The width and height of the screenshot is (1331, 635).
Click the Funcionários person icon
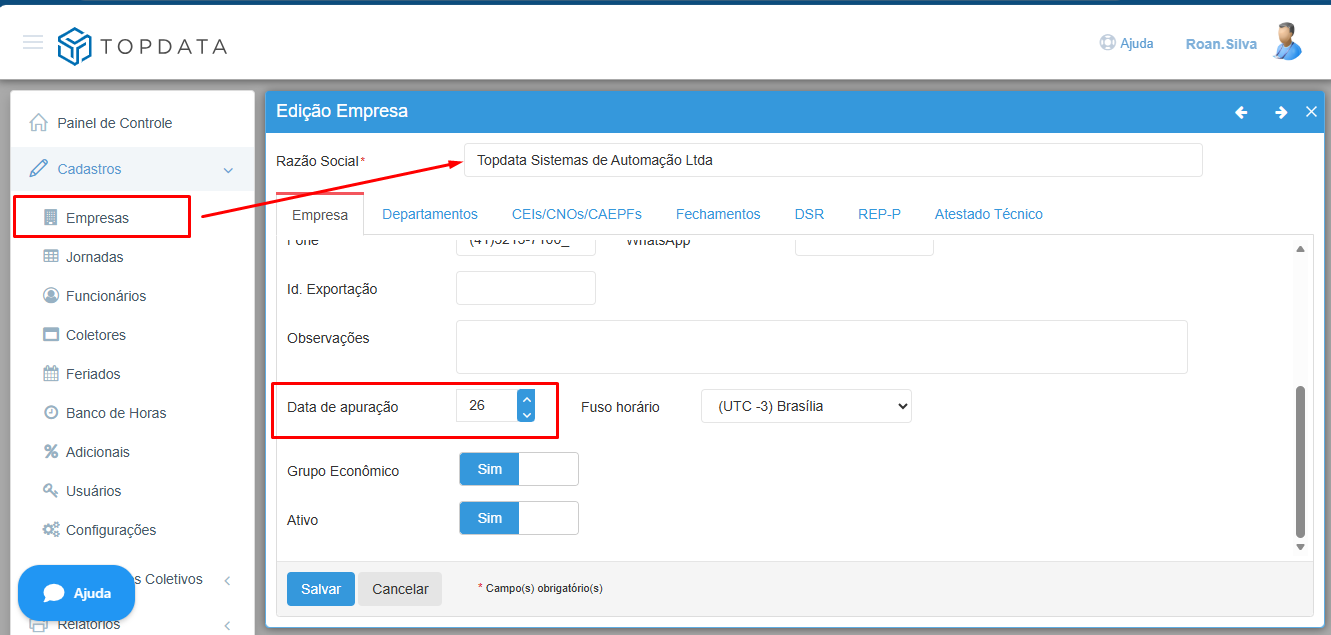(x=51, y=295)
